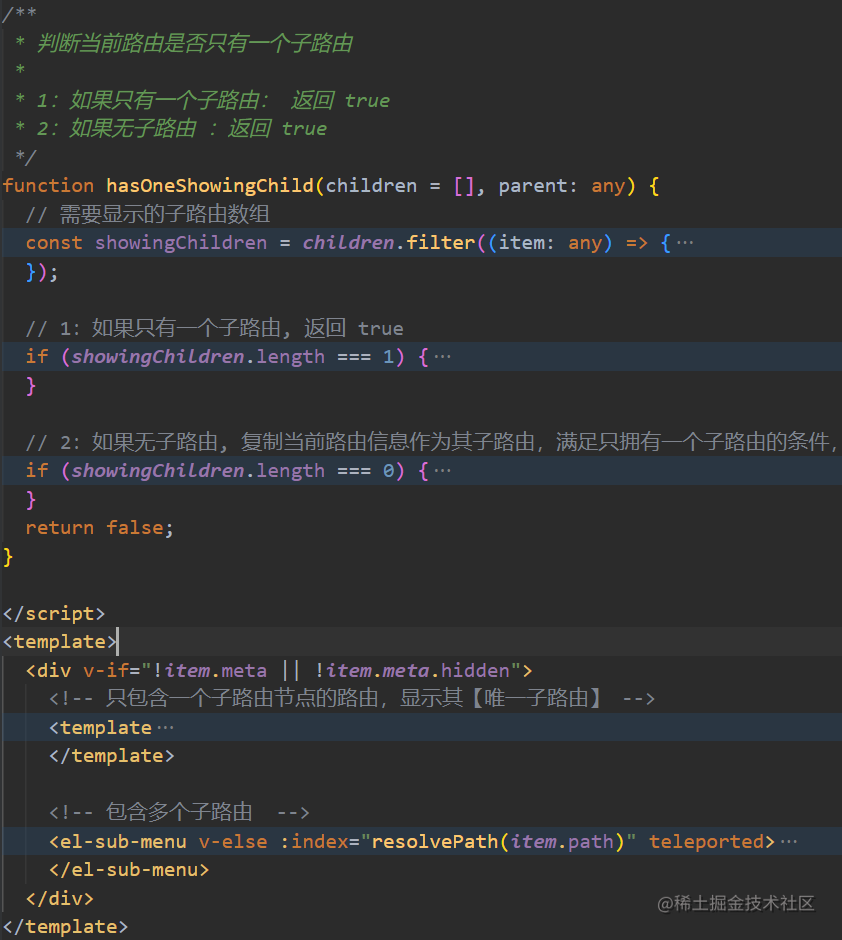
Task: Expand the collapsed template element in markup
Action: click(166, 727)
